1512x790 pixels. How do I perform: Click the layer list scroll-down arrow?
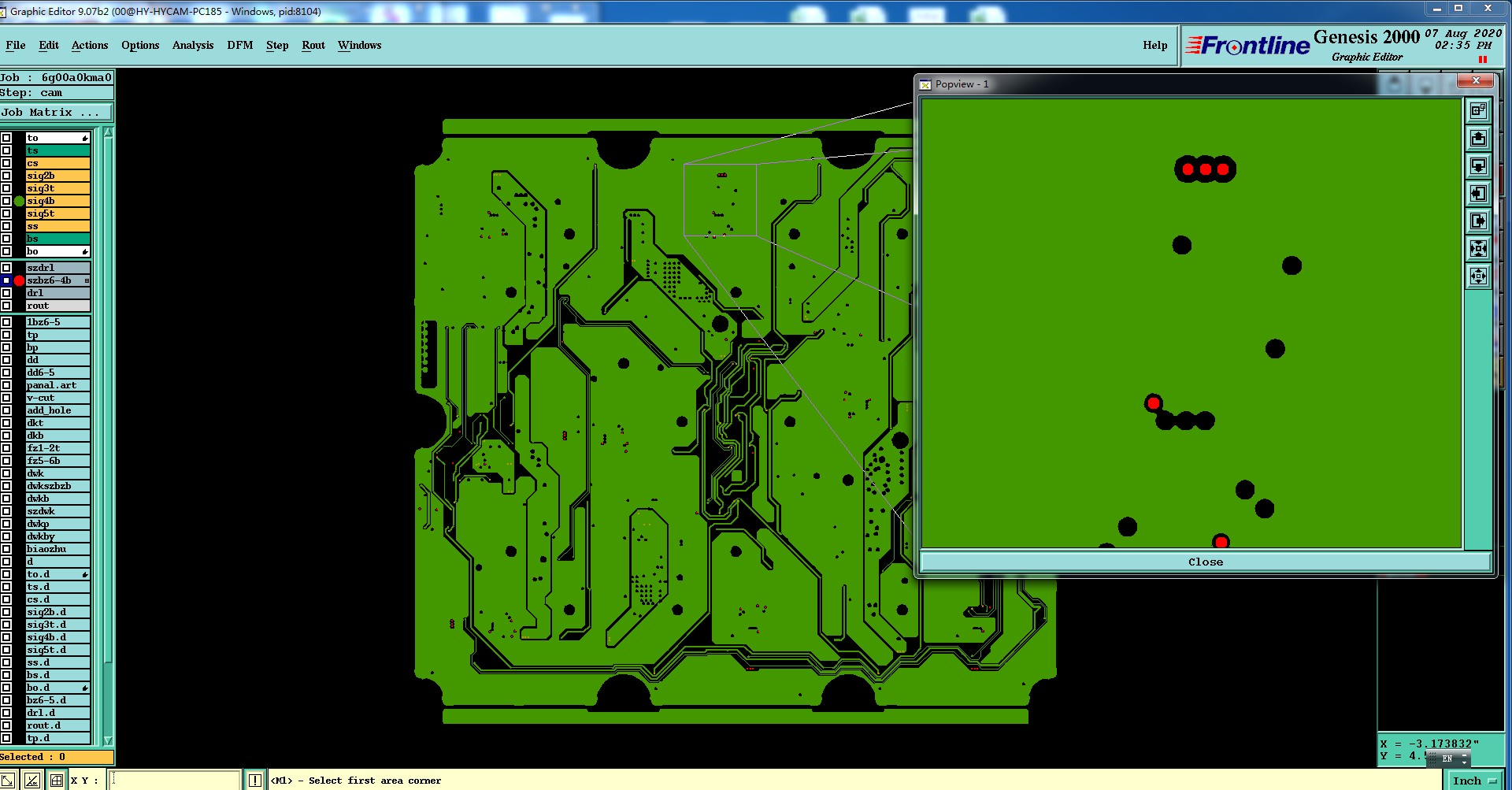[108, 740]
